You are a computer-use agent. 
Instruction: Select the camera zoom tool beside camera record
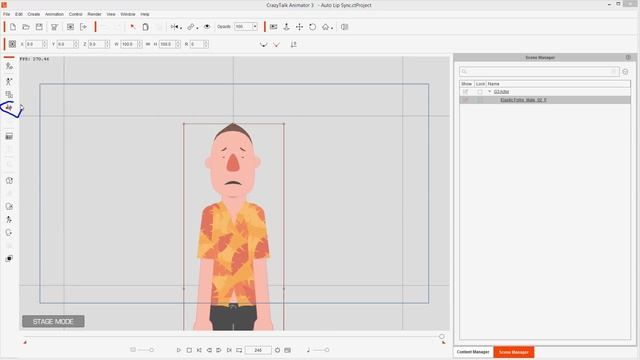[286, 27]
